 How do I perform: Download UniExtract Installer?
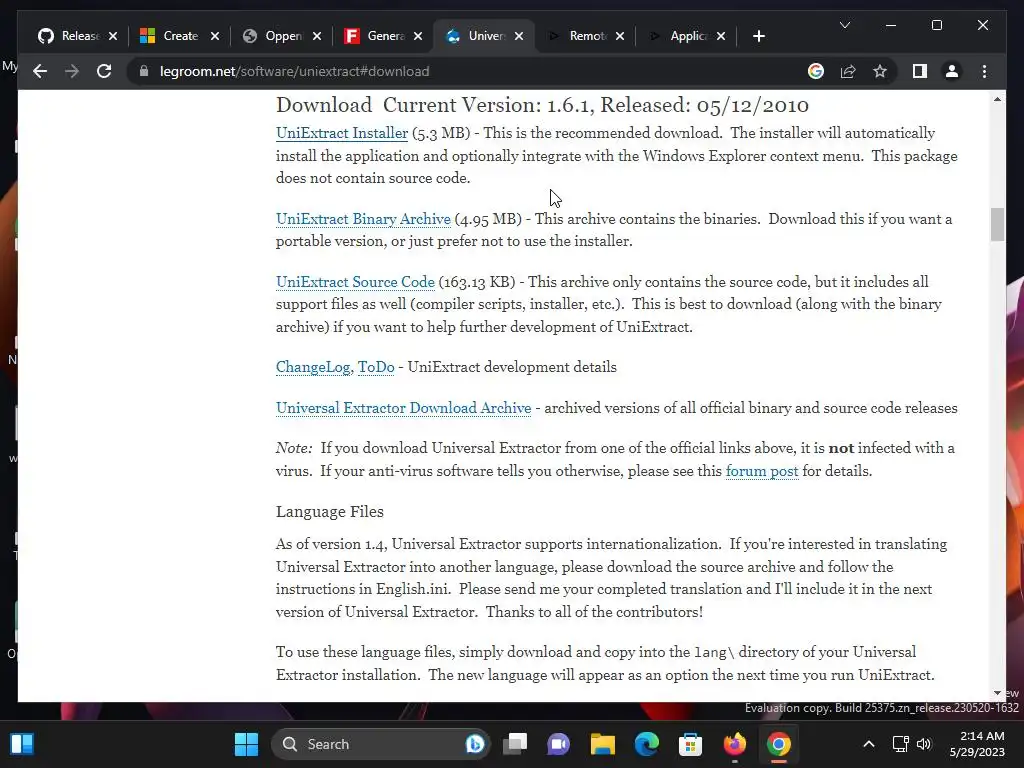(x=342, y=133)
